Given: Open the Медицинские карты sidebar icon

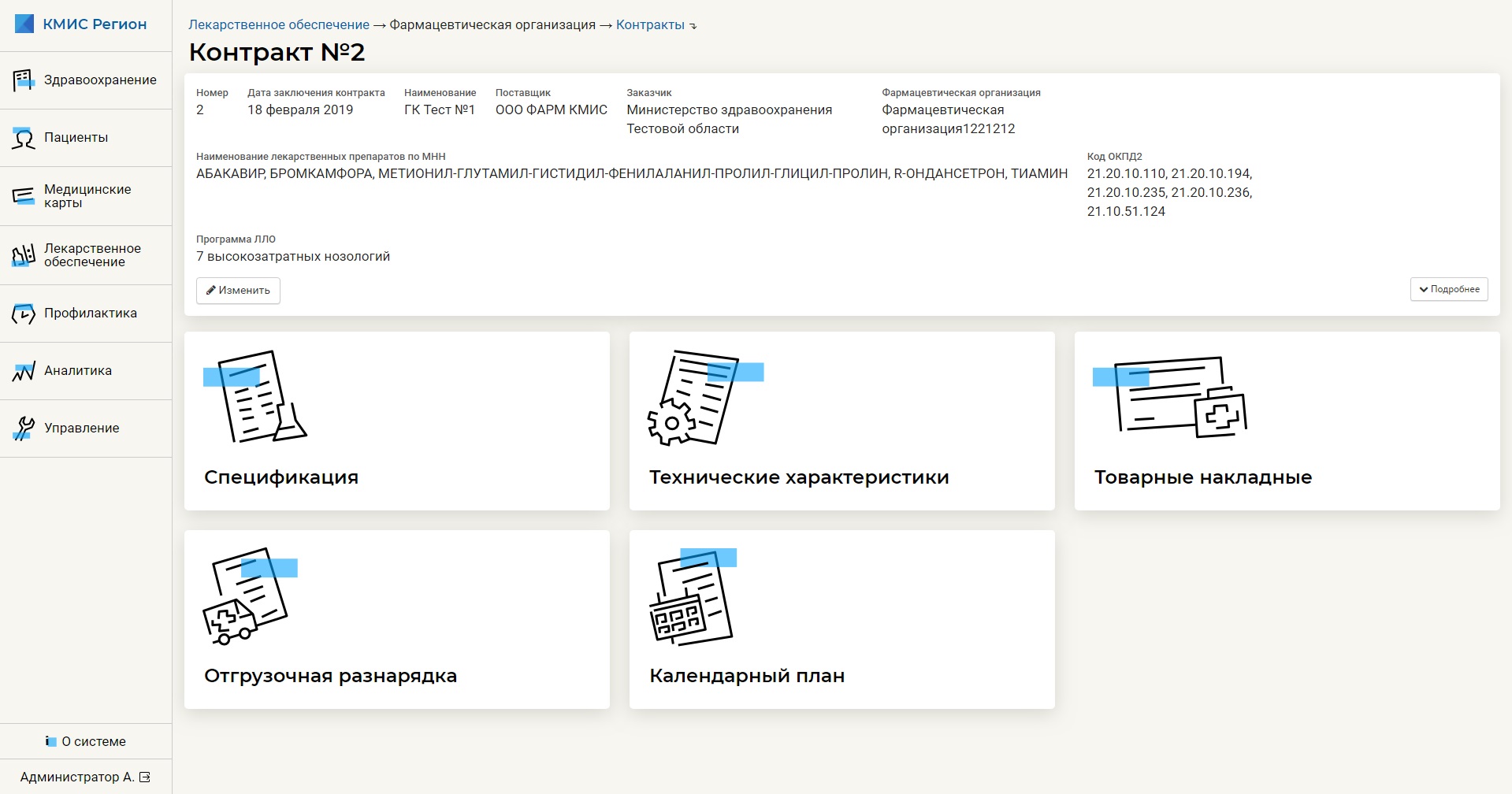Looking at the screenshot, I should click(x=24, y=196).
